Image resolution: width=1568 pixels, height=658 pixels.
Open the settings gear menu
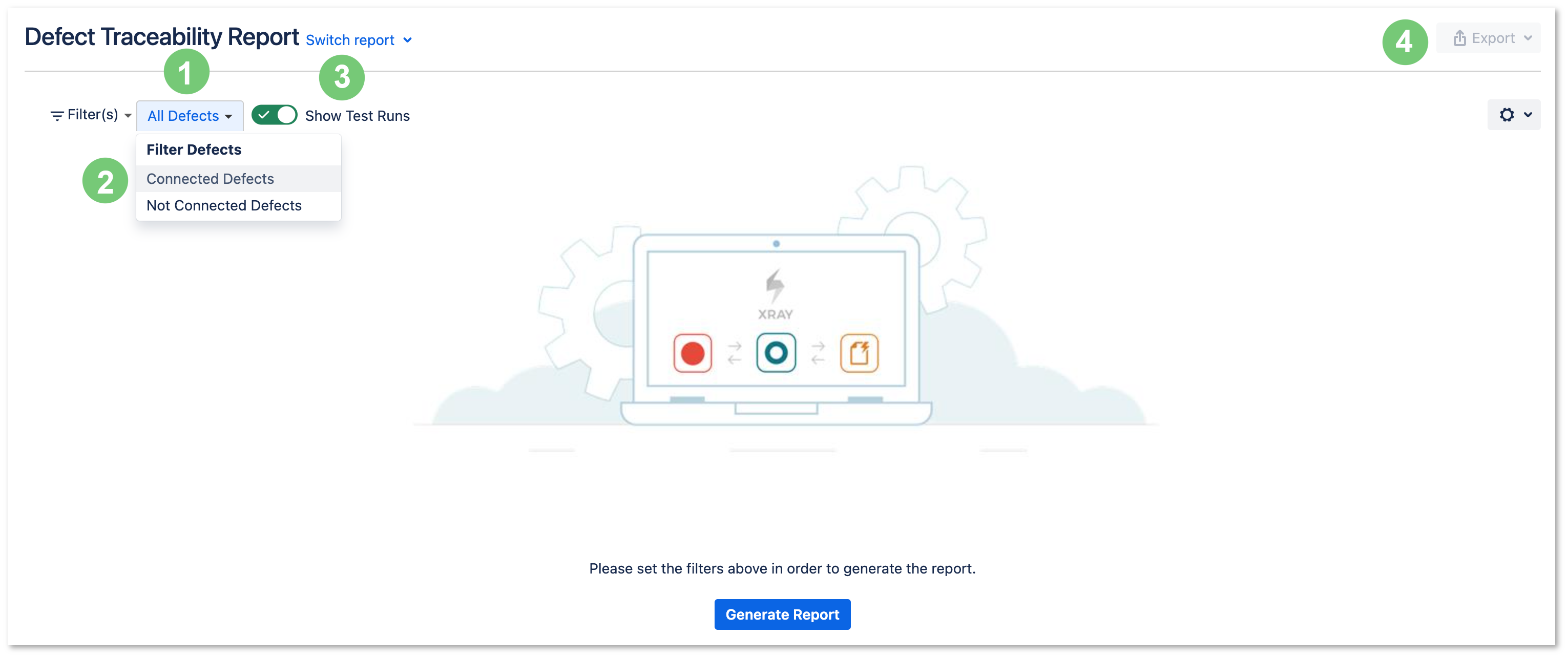point(1514,115)
